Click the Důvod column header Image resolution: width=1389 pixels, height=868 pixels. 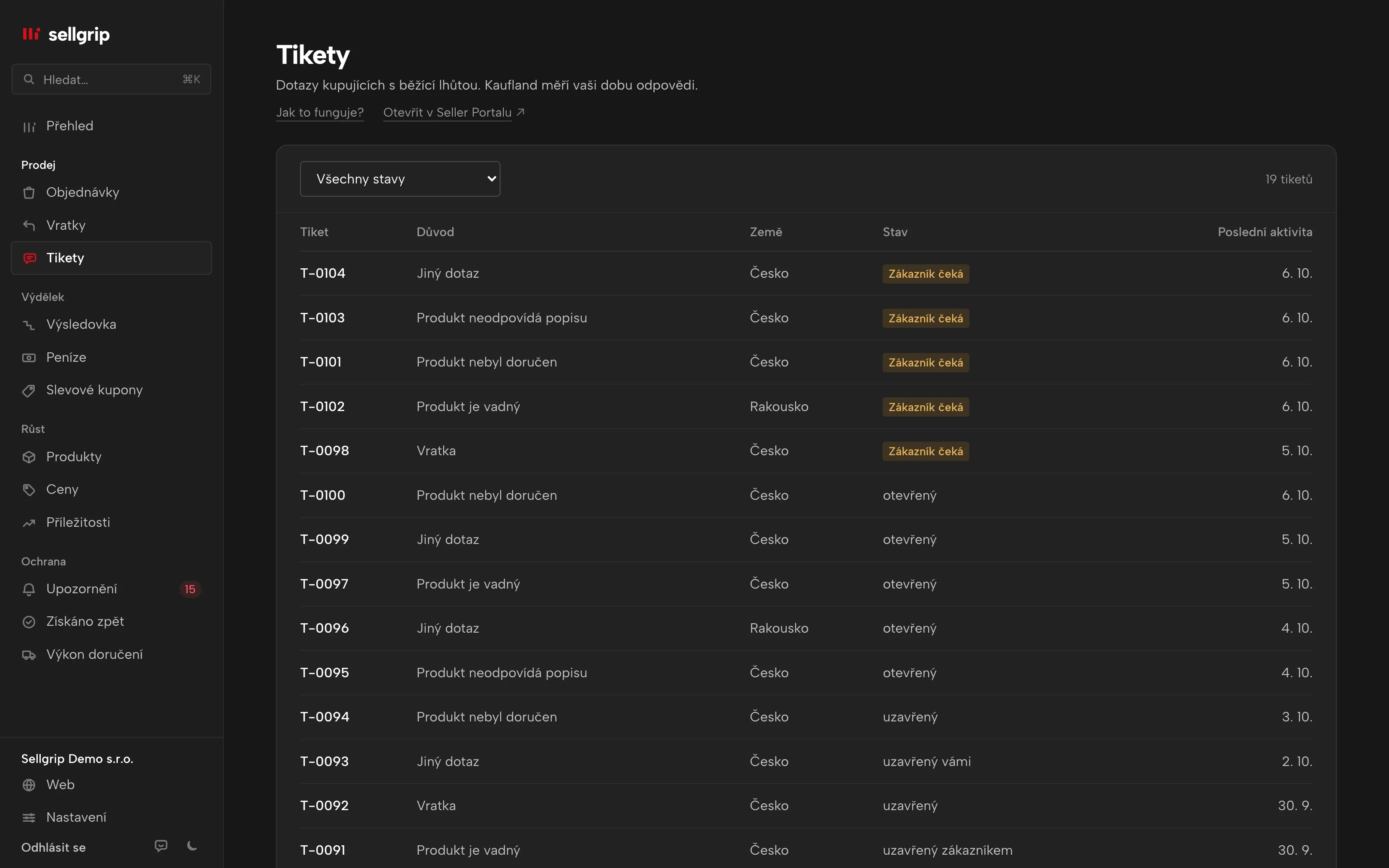pyautogui.click(x=435, y=232)
